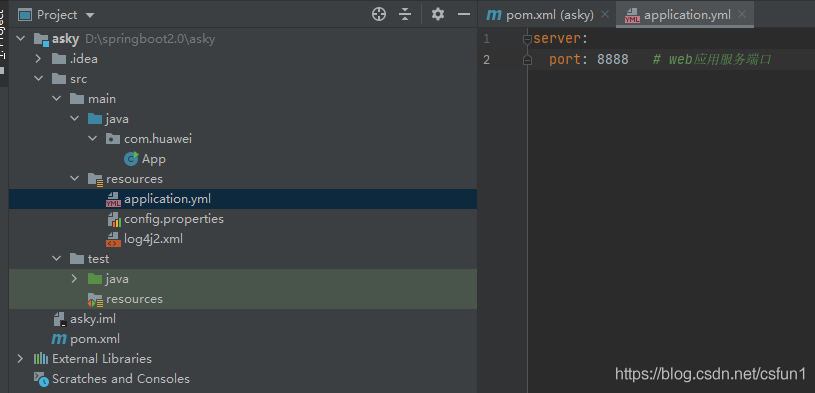
Task: Open Project panel settings gear
Action: point(438,14)
